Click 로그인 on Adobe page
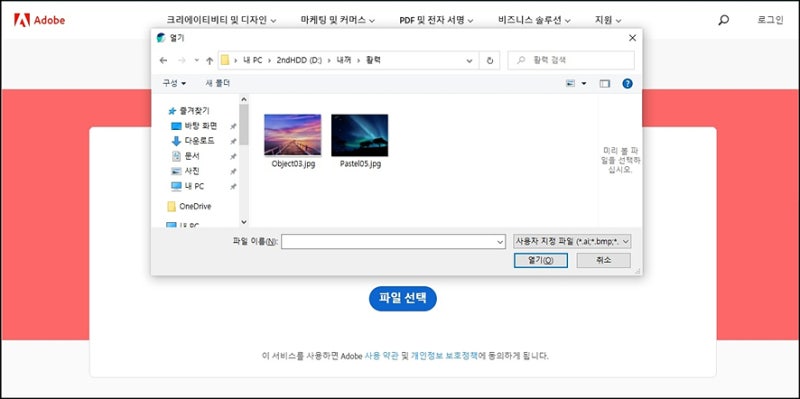Screen dimensions: 800x399 pos(770,20)
